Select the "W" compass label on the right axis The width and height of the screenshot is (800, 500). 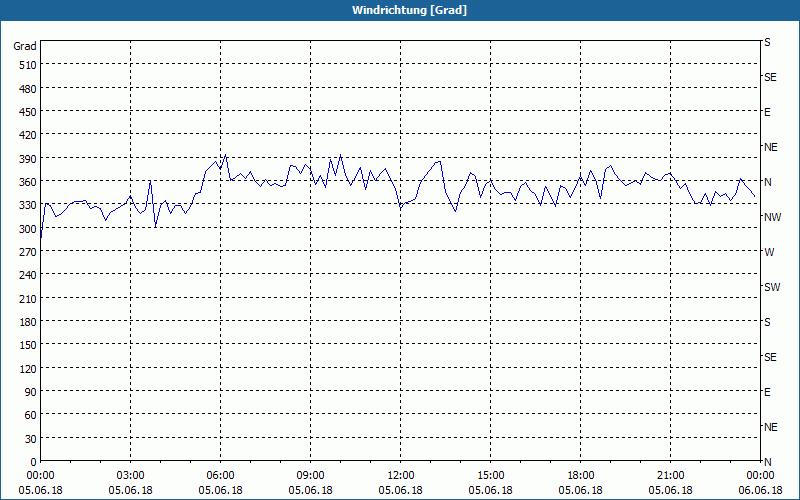[x=769, y=253]
